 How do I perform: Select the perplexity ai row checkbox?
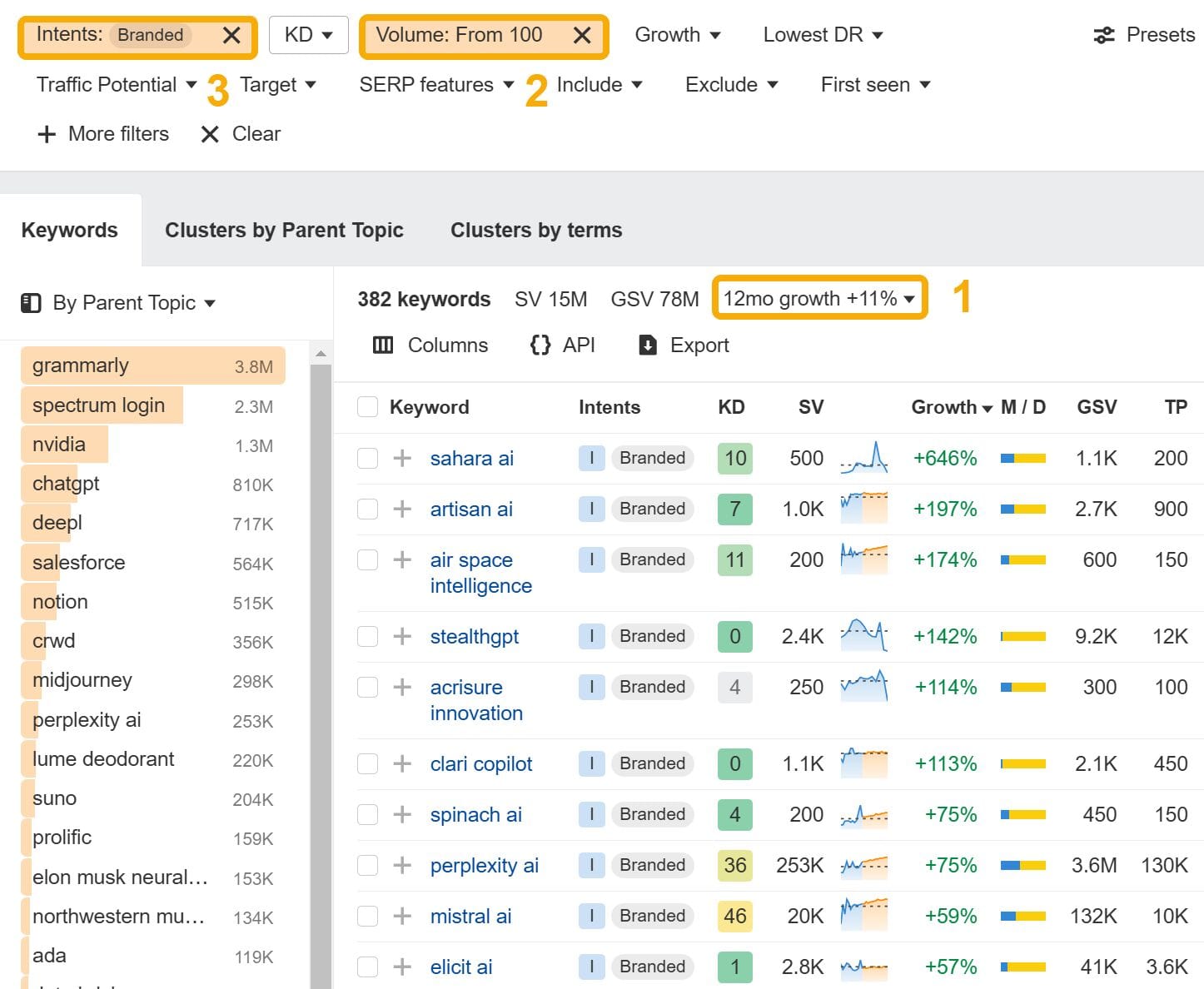tap(367, 866)
